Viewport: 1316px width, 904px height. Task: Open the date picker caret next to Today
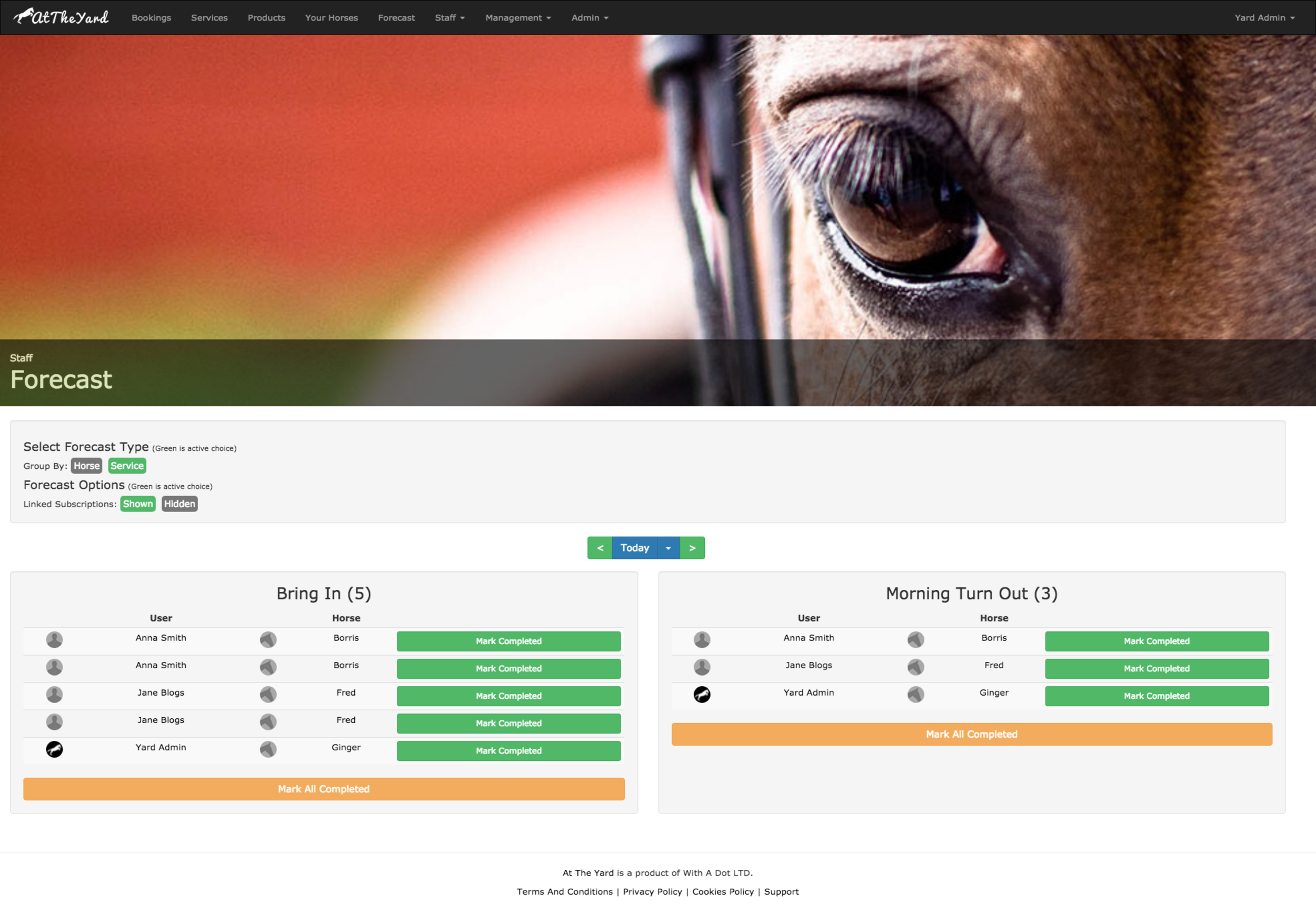point(669,548)
